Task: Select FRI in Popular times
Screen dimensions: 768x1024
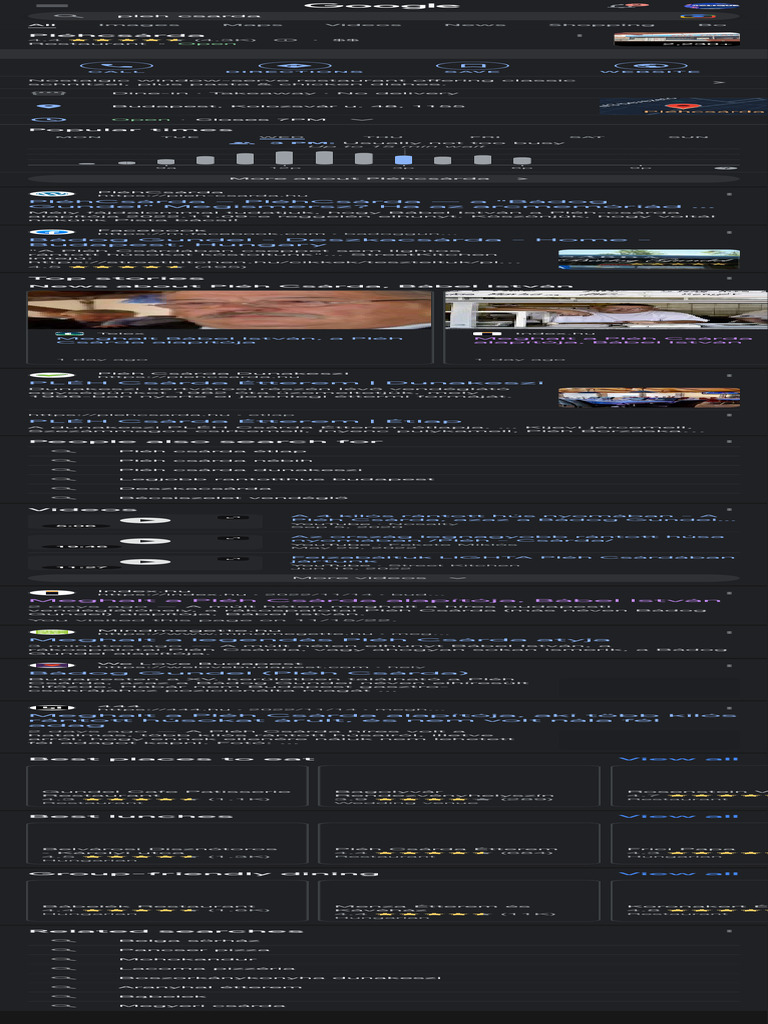Action: (485, 137)
